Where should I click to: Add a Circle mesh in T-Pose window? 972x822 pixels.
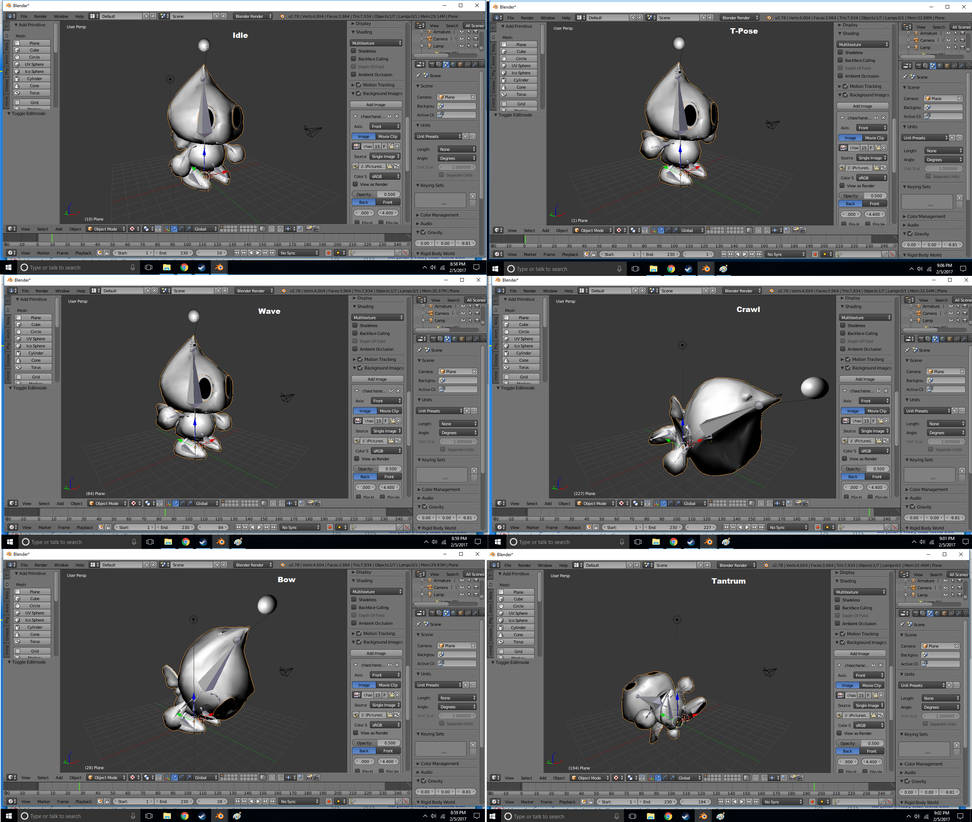(x=521, y=58)
